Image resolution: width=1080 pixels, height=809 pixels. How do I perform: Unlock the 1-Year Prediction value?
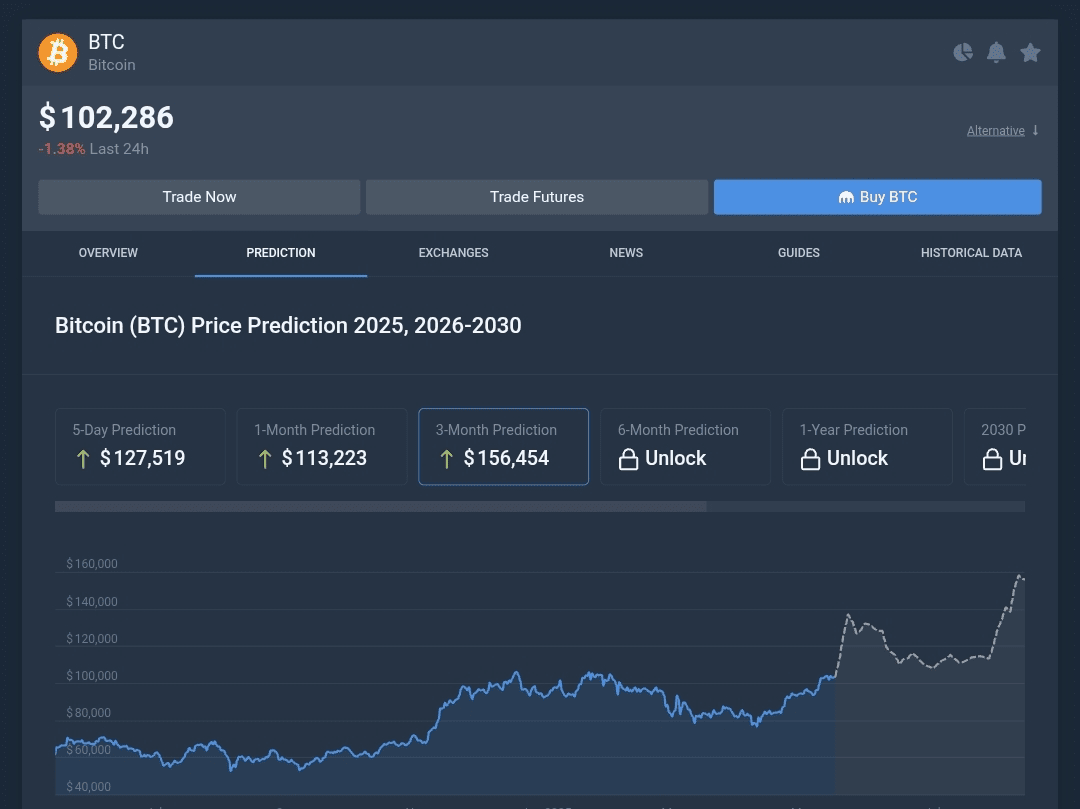pyautogui.click(x=857, y=458)
